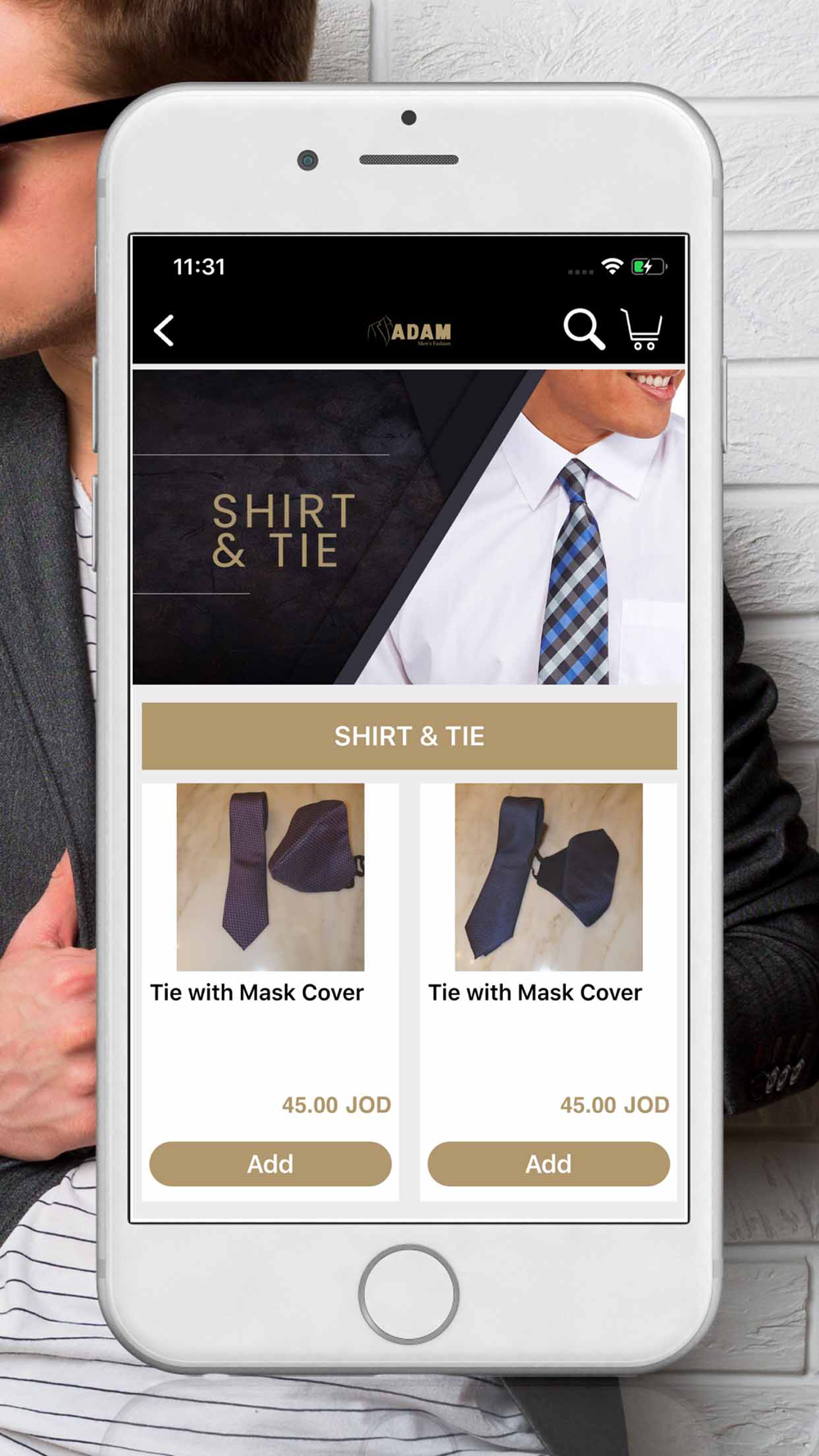
Task: Tap the cellular signal dots indicator
Action: point(581,271)
